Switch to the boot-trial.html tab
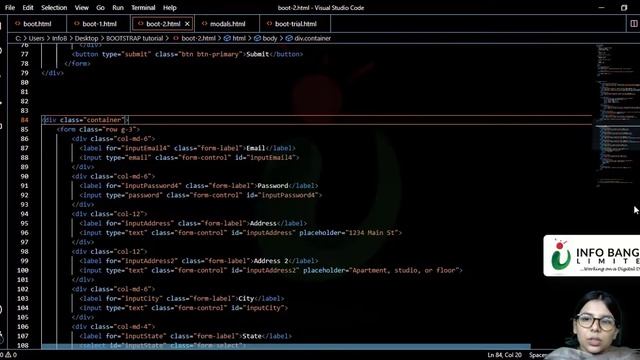 296,24
